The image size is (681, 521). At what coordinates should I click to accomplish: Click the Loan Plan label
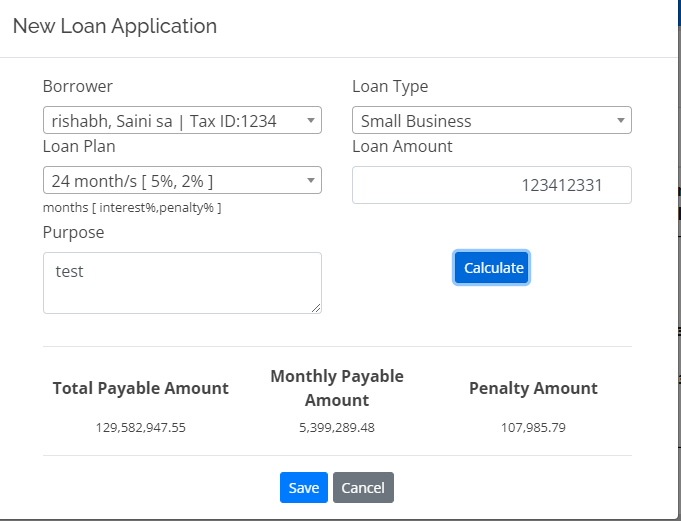[79, 146]
